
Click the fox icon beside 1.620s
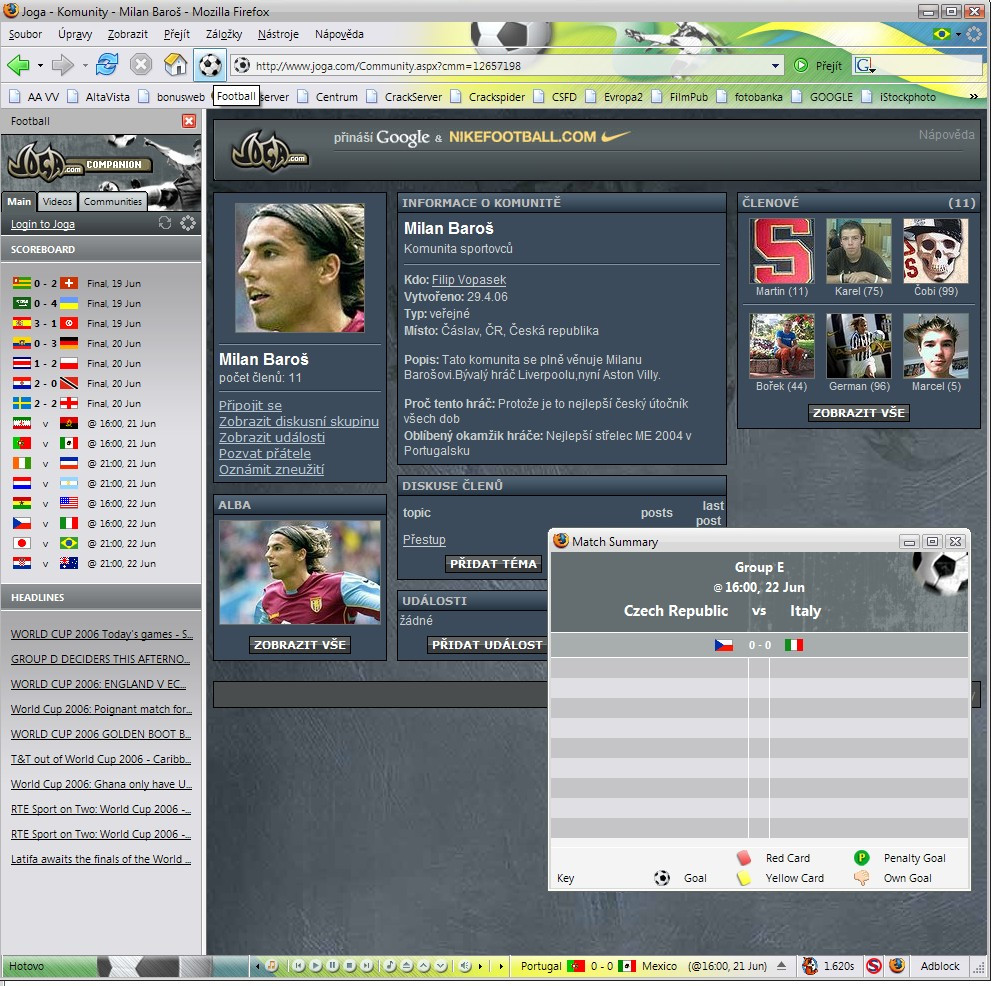(809, 966)
